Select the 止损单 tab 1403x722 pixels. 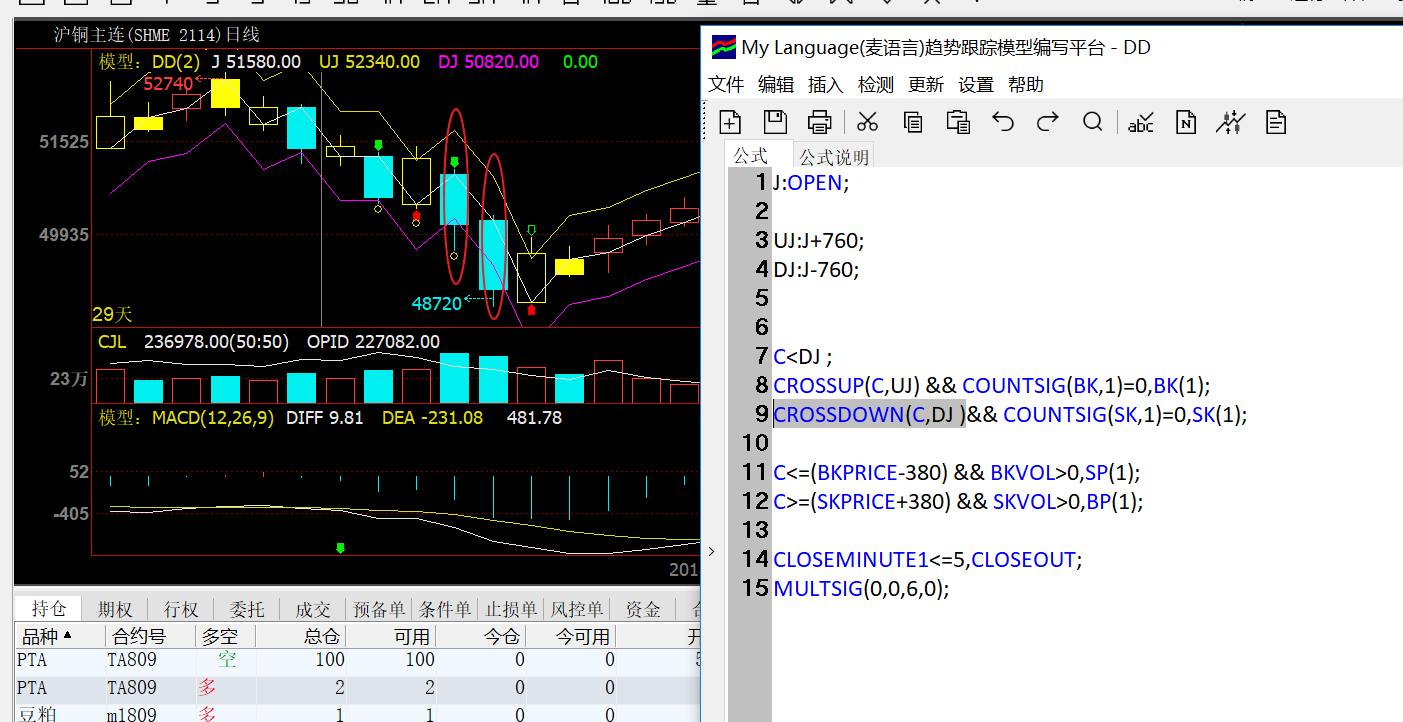pyautogui.click(x=511, y=609)
